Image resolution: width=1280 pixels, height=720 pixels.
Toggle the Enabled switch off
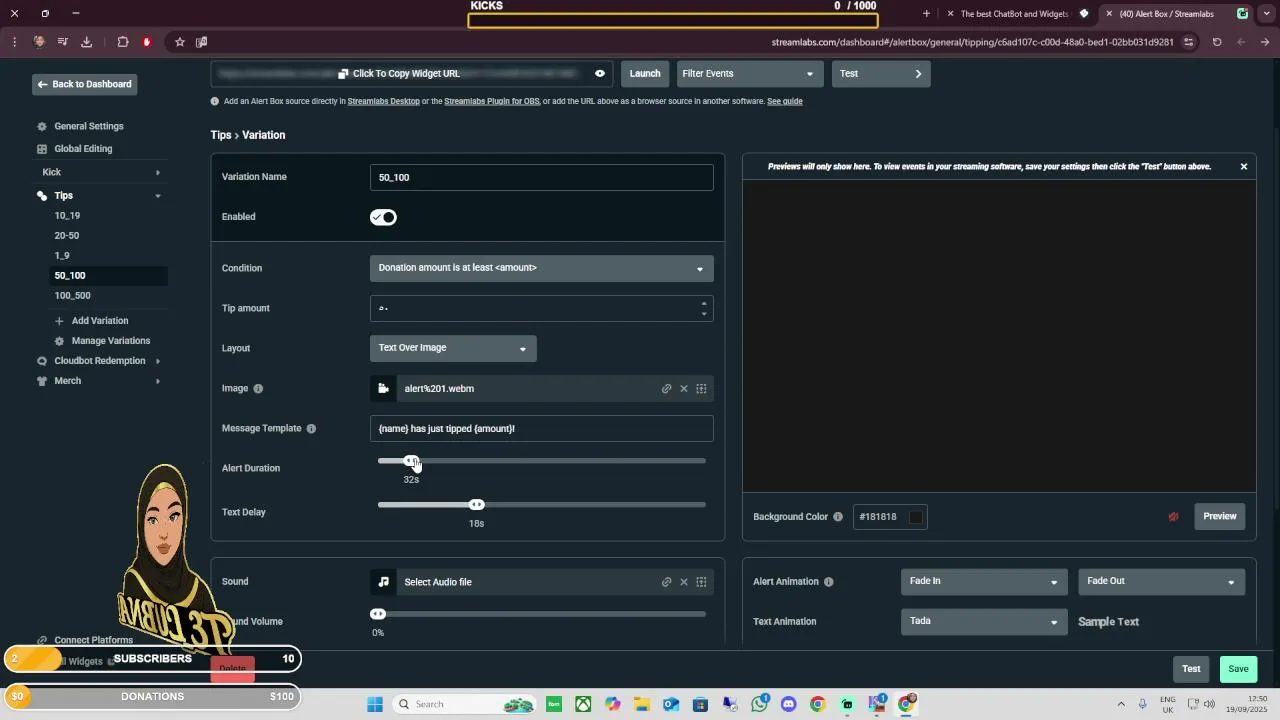click(383, 217)
